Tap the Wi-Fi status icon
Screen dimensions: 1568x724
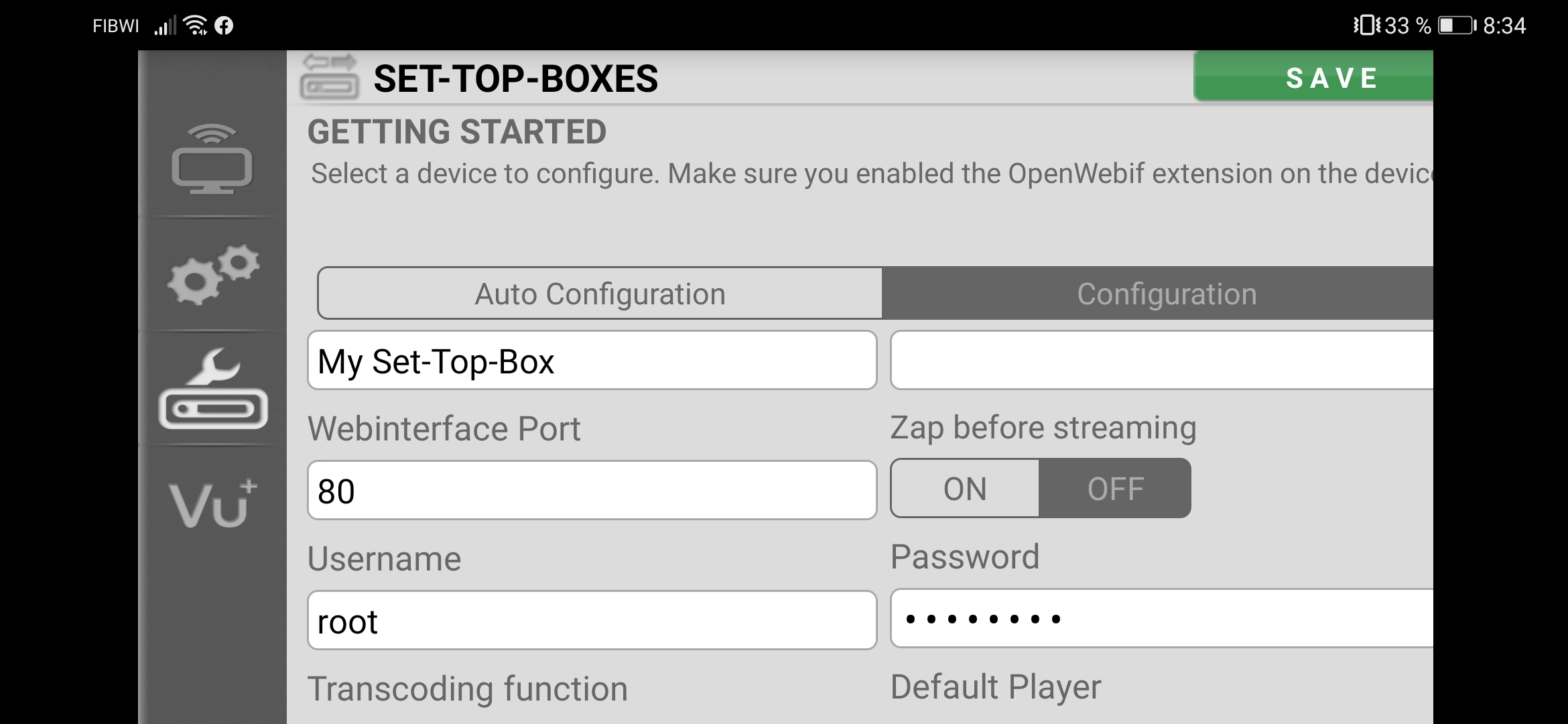point(195,26)
